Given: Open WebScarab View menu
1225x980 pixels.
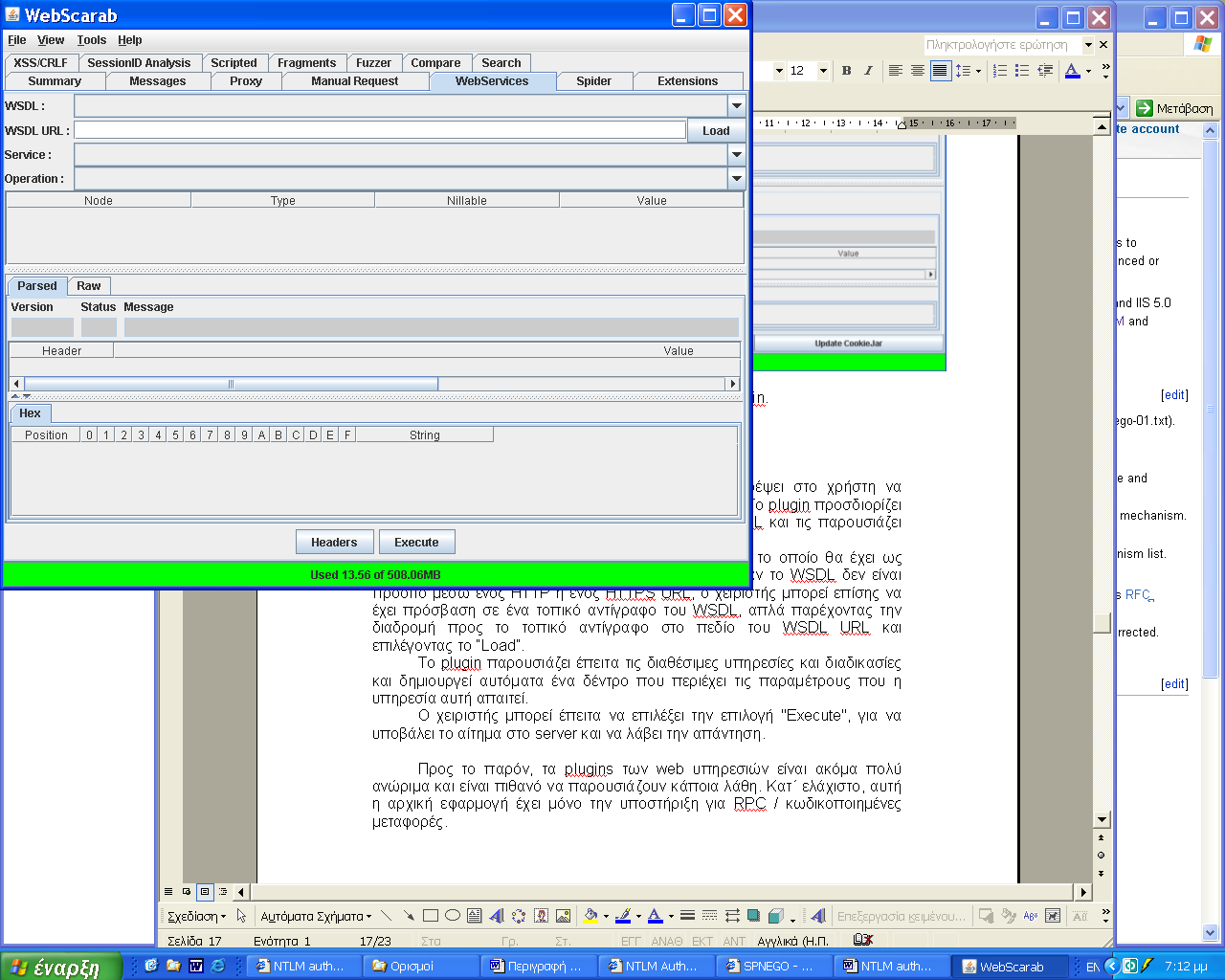Looking at the screenshot, I should pyautogui.click(x=51, y=40).
